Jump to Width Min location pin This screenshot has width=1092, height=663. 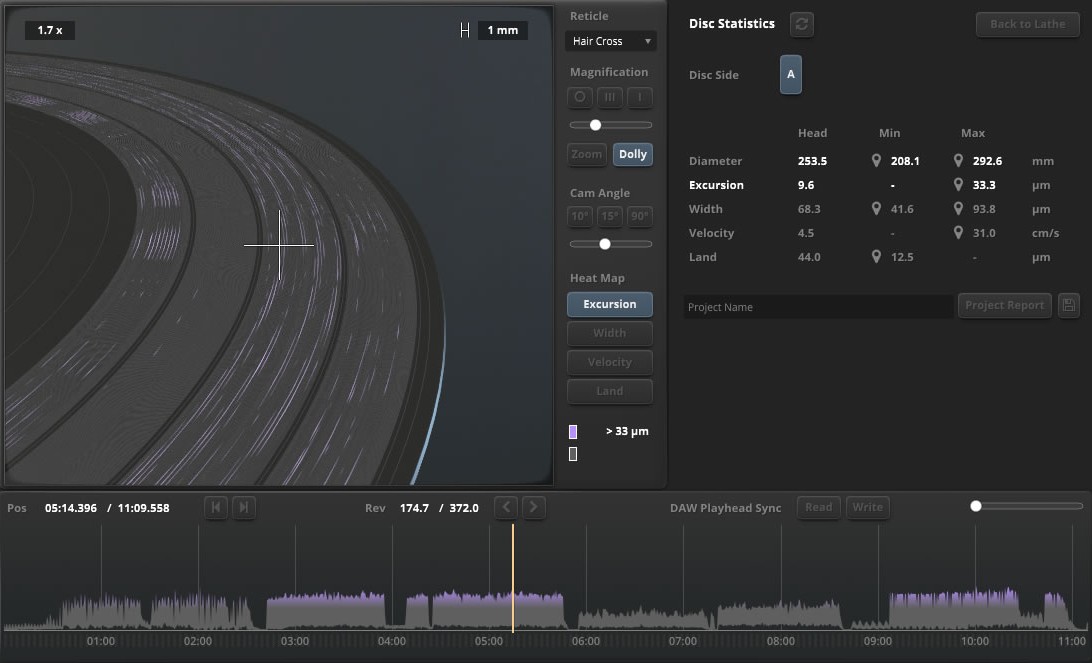pyautogui.click(x=876, y=209)
